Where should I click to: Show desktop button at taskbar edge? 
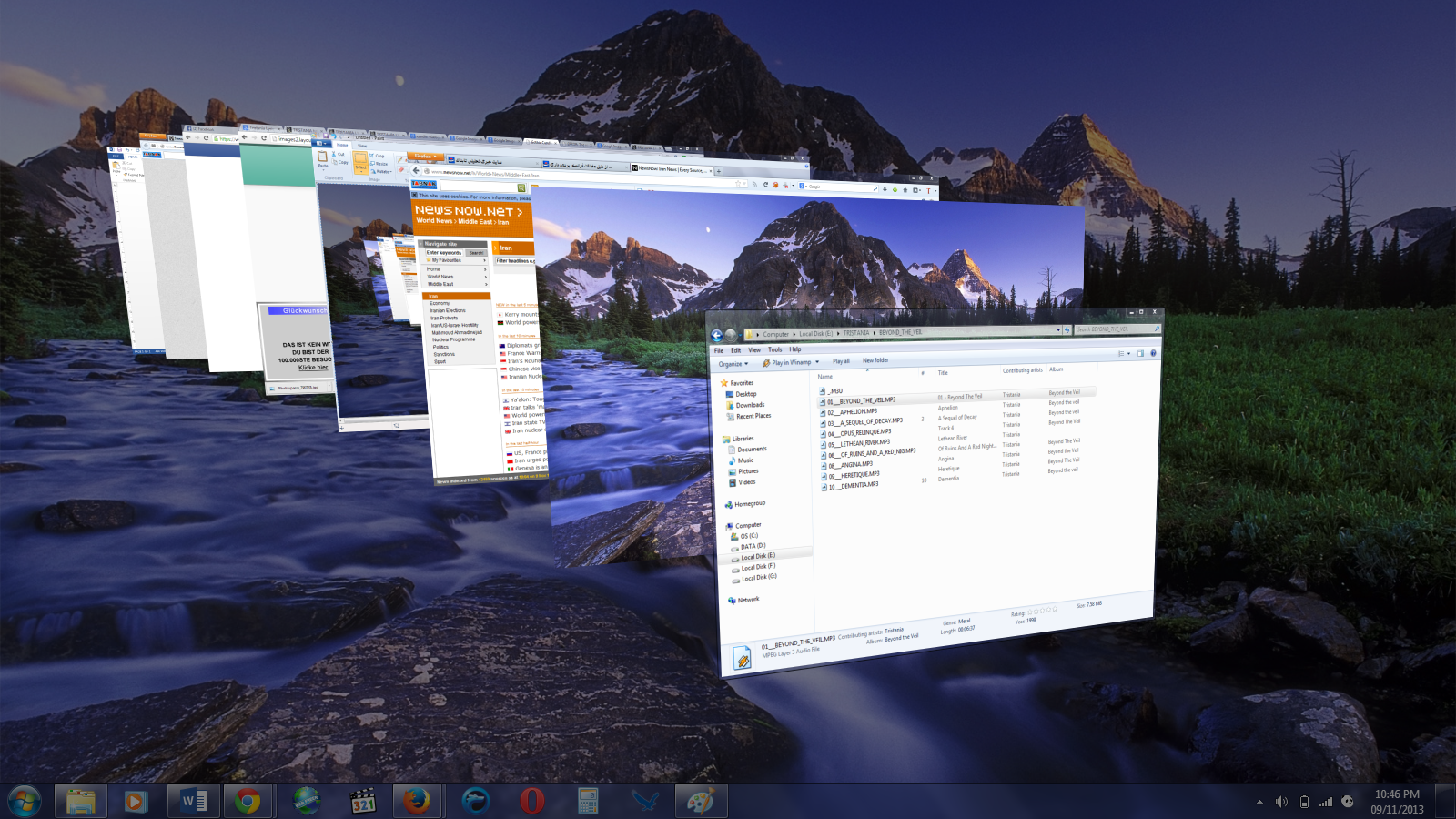pyautogui.click(x=1446, y=801)
